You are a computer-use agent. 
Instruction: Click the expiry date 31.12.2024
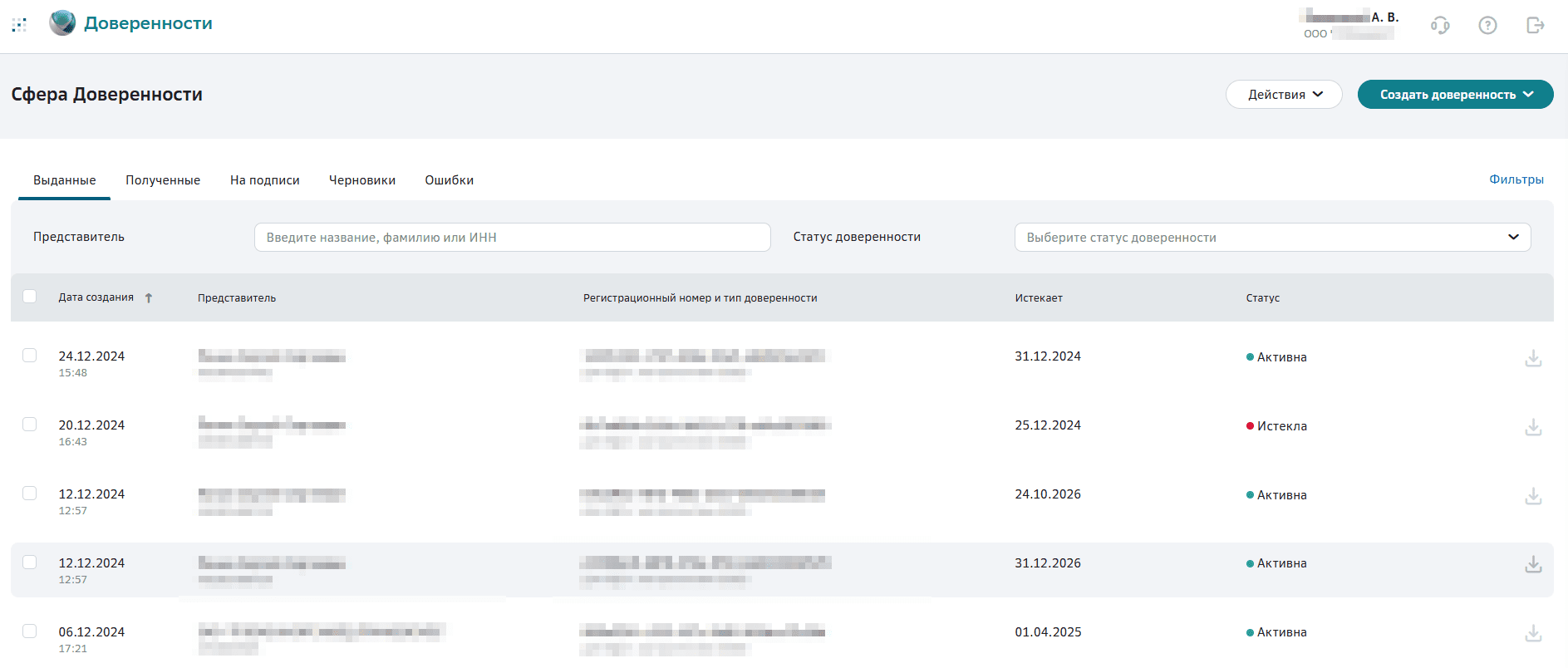(x=1048, y=356)
